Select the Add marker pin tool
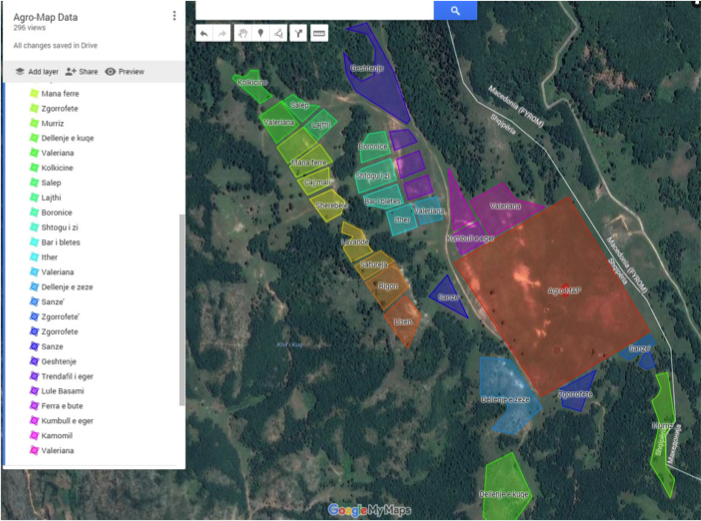 click(x=260, y=33)
